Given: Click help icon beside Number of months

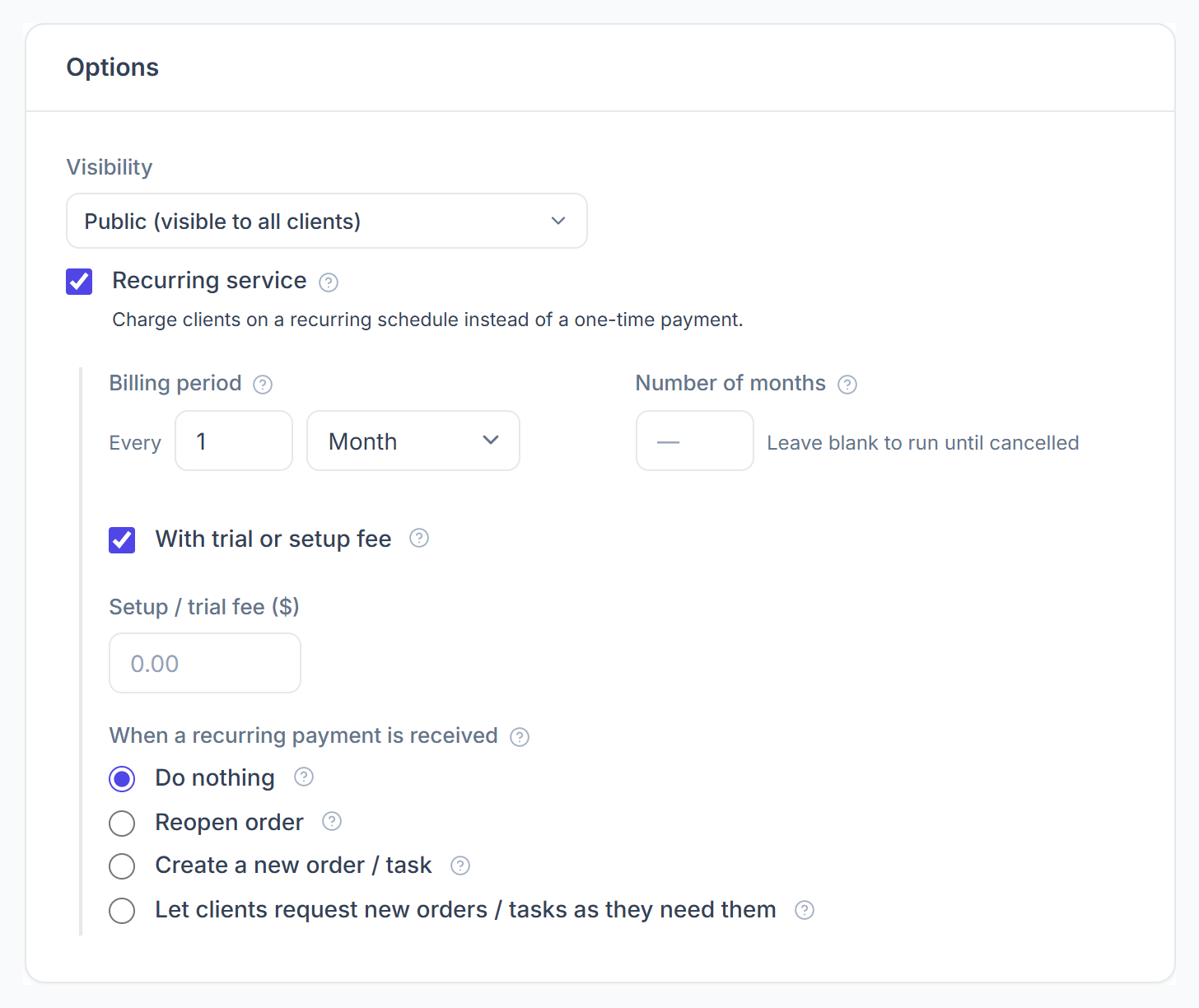Looking at the screenshot, I should pyautogui.click(x=847, y=385).
